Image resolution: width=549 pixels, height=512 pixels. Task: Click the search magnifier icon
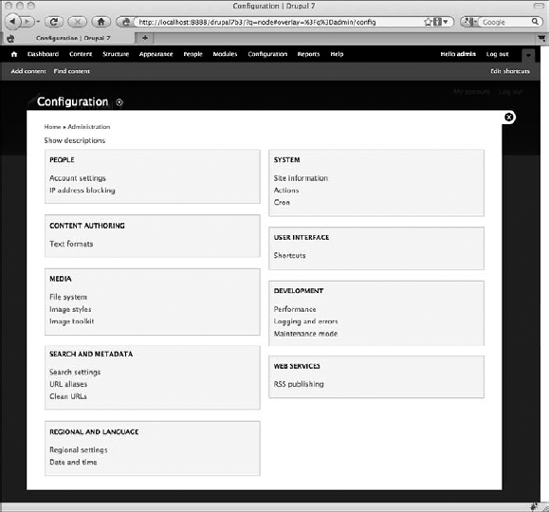coord(535,22)
